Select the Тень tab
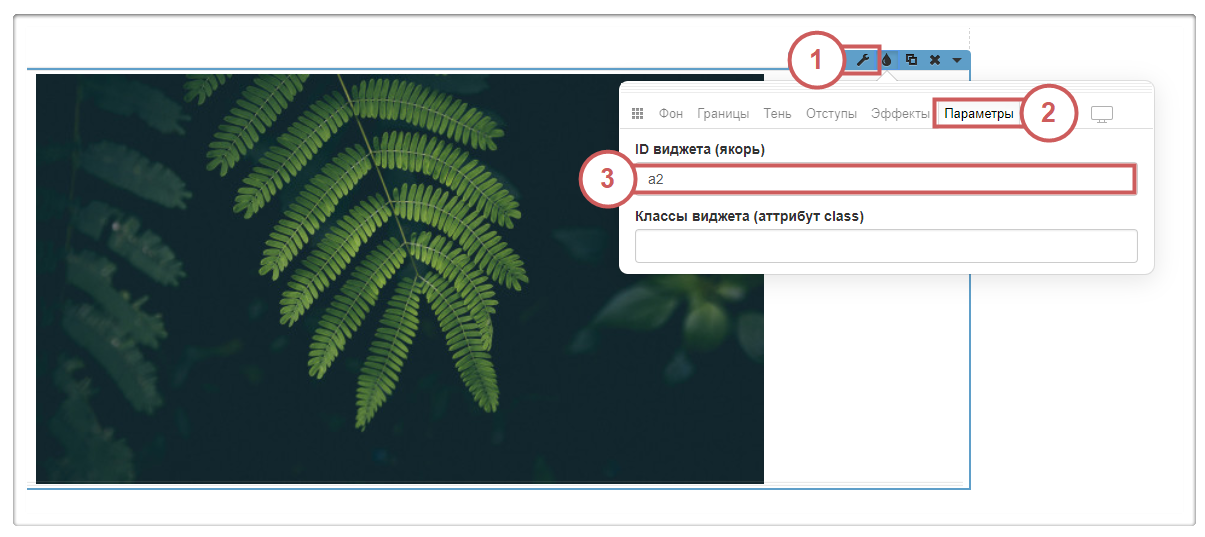The width and height of the screenshot is (1205, 537). [777, 114]
